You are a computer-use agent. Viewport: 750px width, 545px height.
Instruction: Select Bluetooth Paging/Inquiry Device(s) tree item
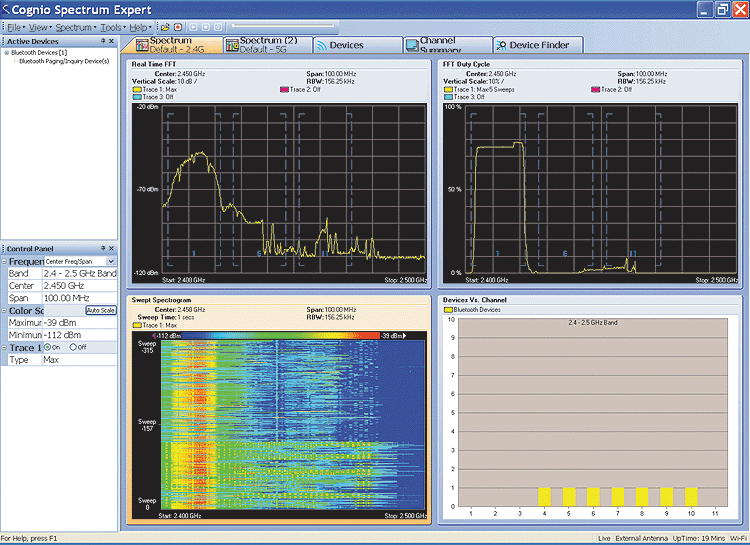(64, 61)
